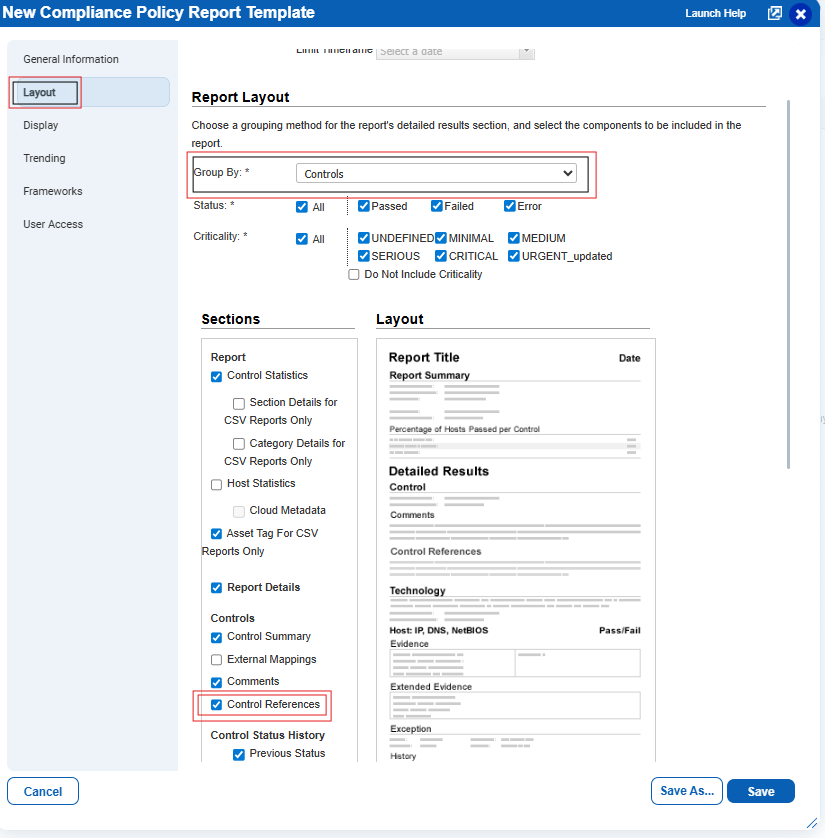This screenshot has height=838, width=825.
Task: Uncheck the Report Details checkbox
Action: point(216,588)
